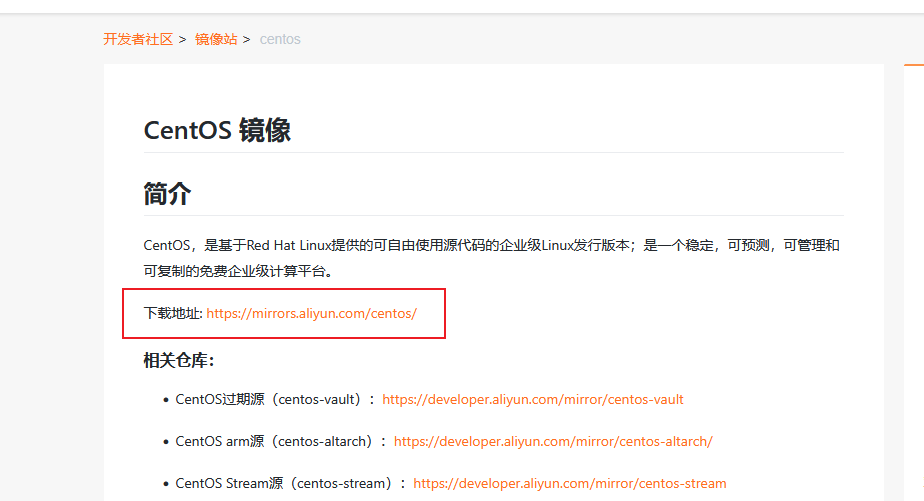The image size is (924, 501).
Task: Click the 相关仓库 heading
Action: (x=179, y=360)
